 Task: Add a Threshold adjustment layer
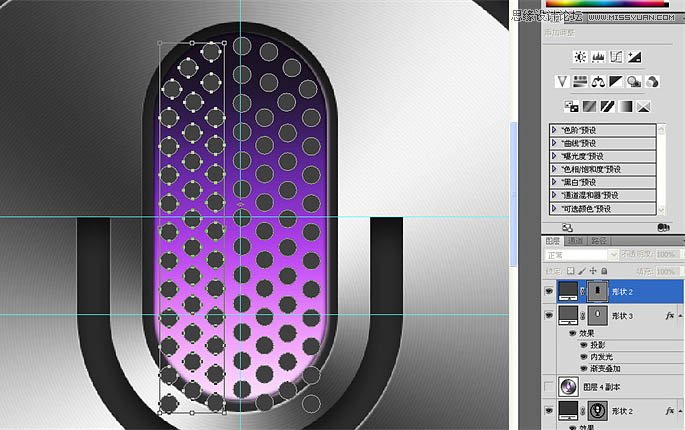pos(607,106)
